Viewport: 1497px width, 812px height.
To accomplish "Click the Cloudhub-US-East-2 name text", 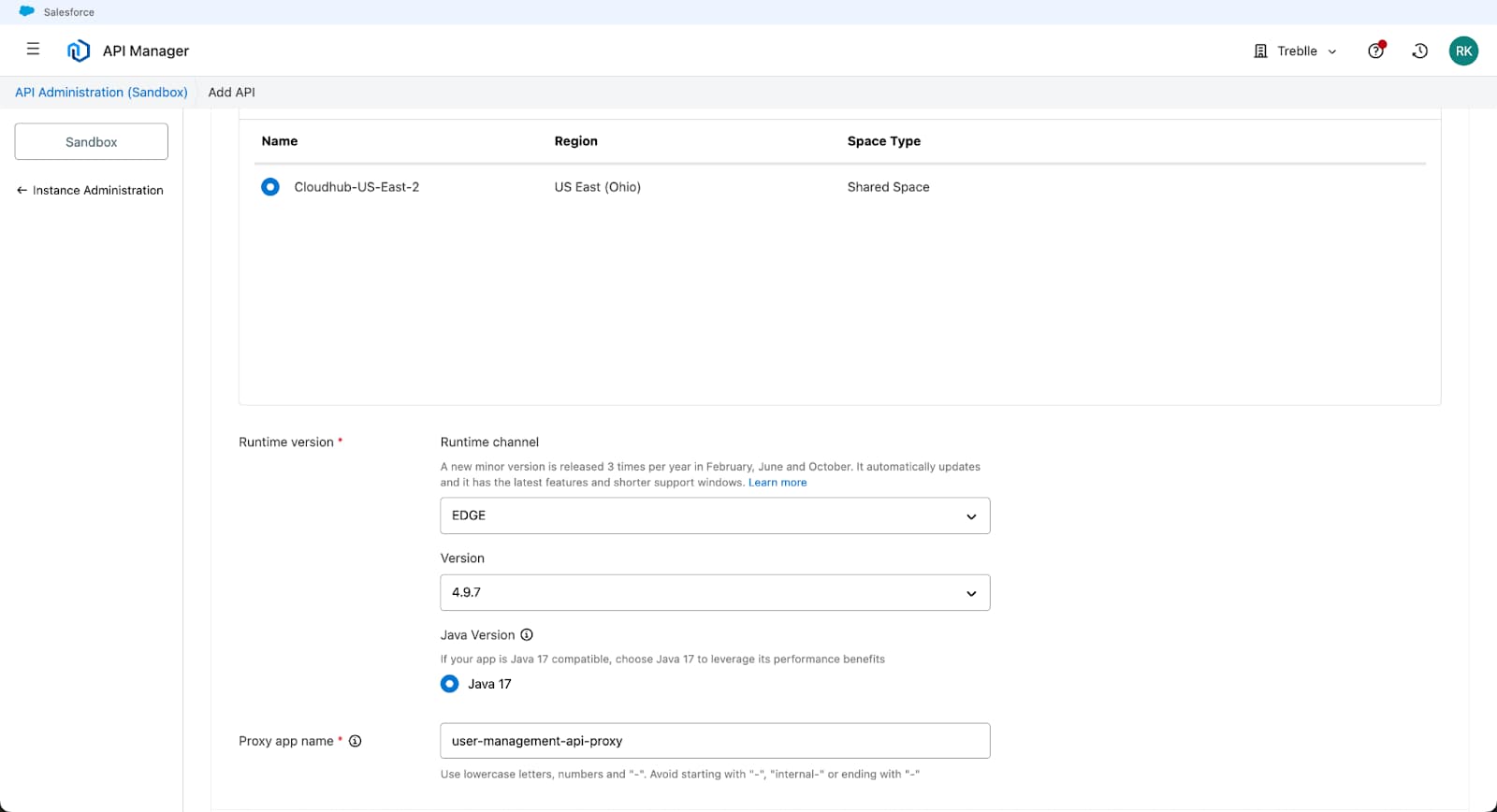I will pos(356,187).
